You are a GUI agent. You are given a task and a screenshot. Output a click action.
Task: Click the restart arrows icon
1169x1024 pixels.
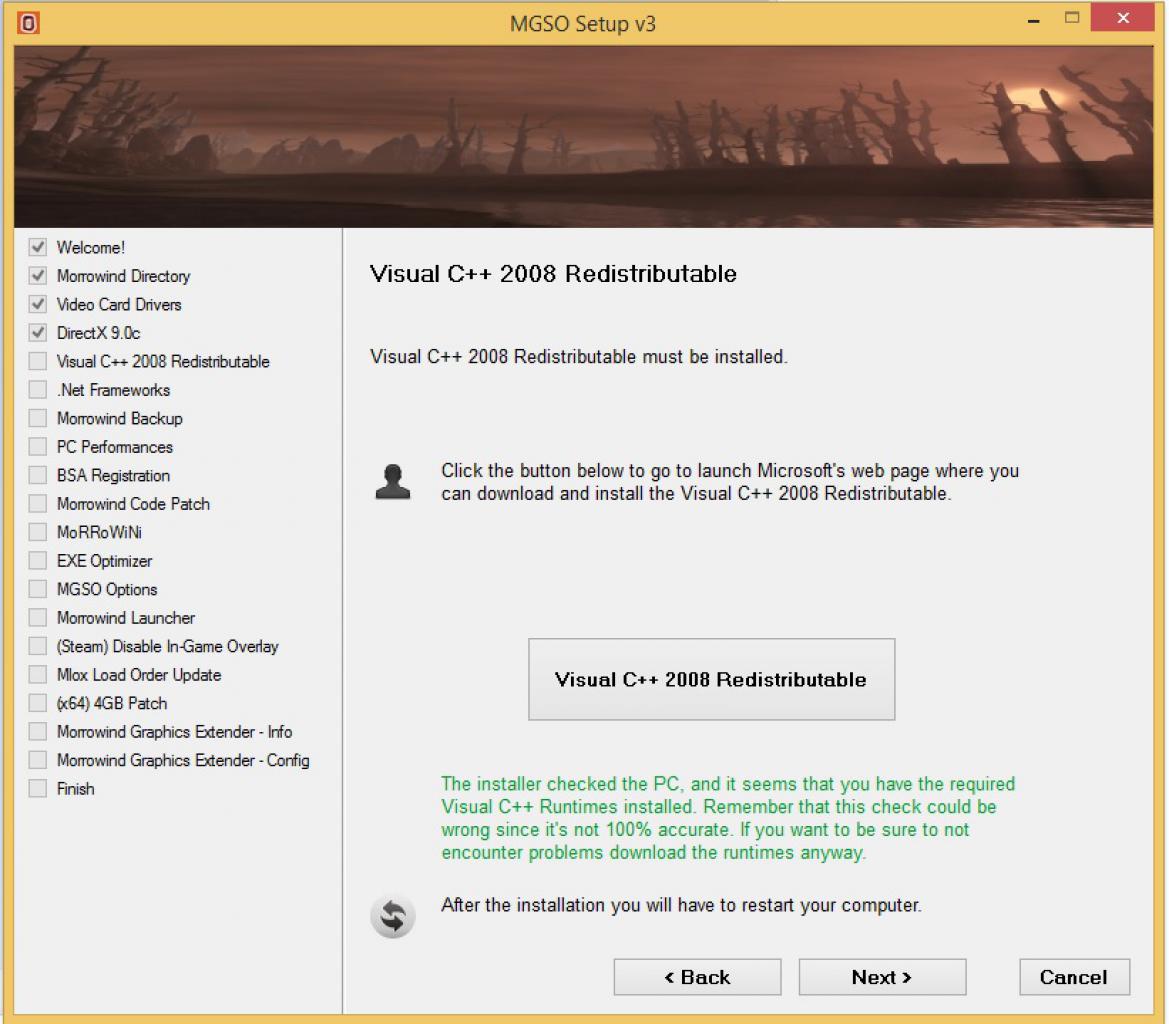click(393, 916)
